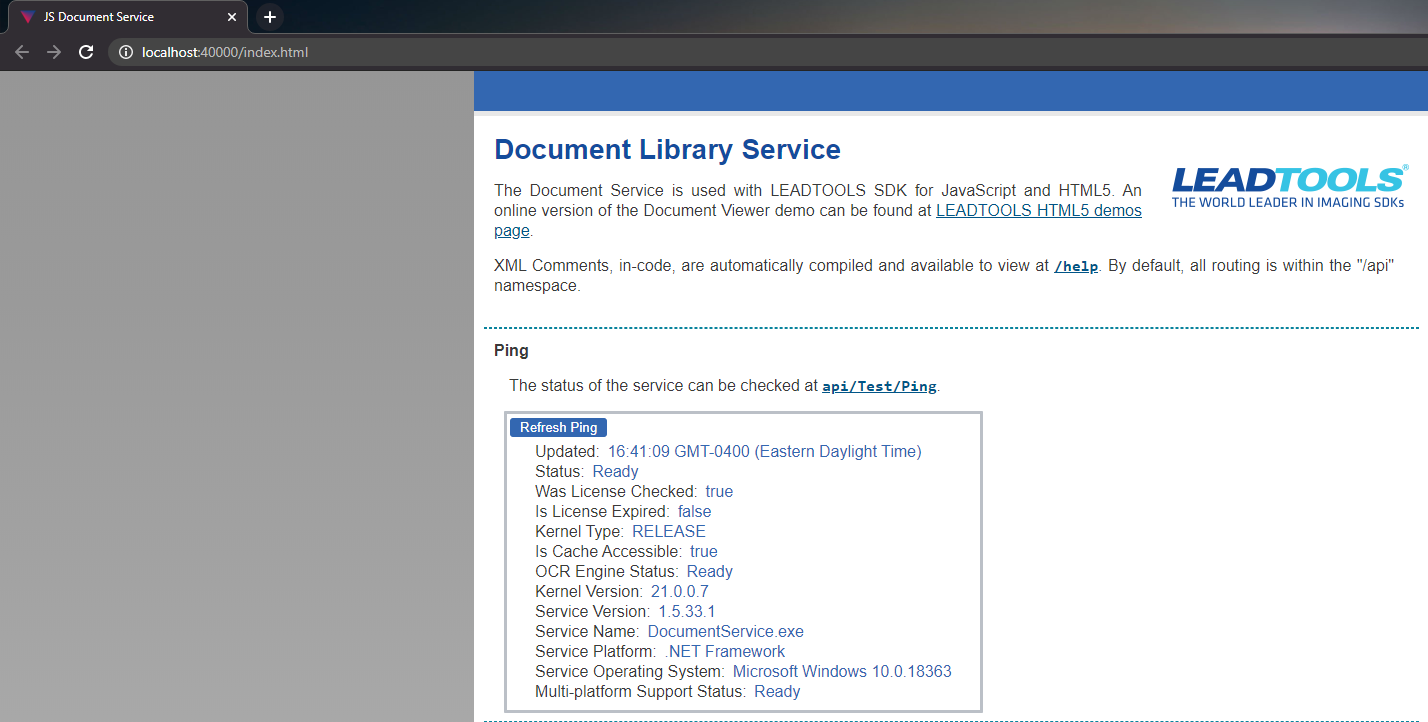Click Was License Checked value true
The image size is (1428, 722).
coord(719,492)
